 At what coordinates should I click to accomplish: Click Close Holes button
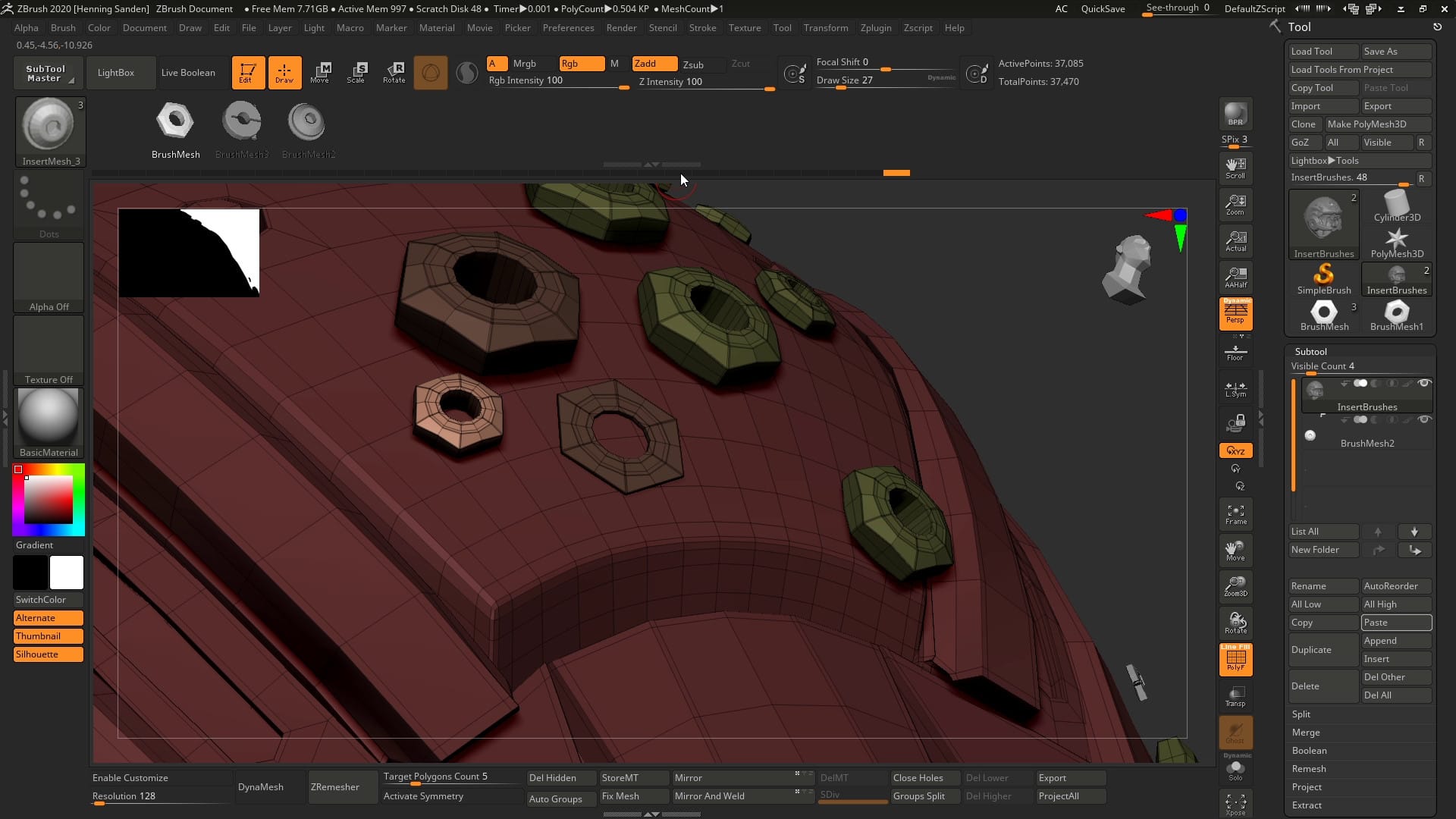[x=924, y=778]
